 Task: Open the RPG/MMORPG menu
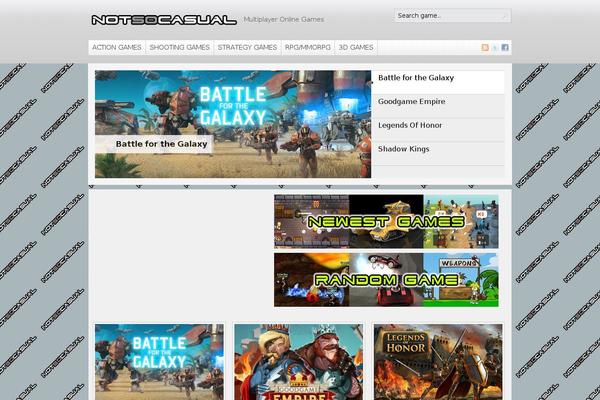(x=308, y=47)
